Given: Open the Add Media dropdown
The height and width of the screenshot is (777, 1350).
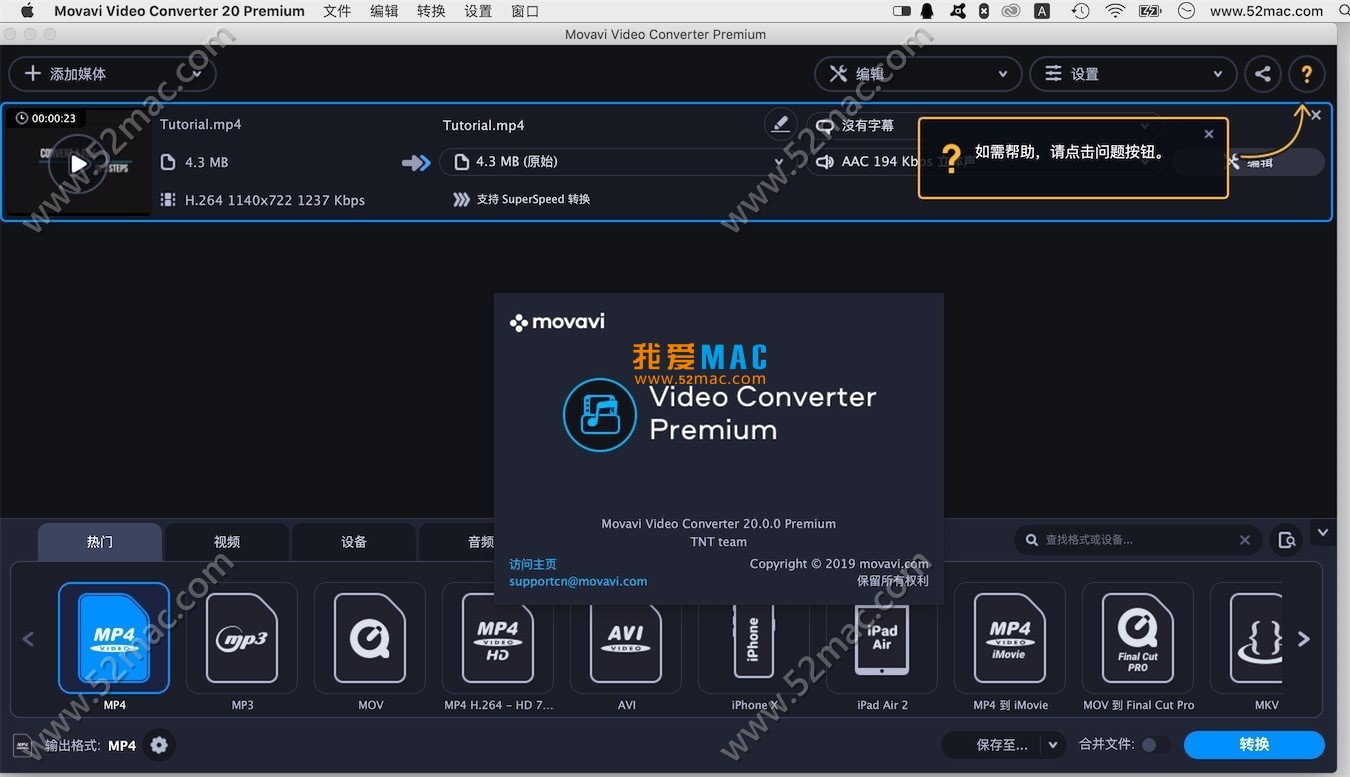Looking at the screenshot, I should [x=197, y=74].
